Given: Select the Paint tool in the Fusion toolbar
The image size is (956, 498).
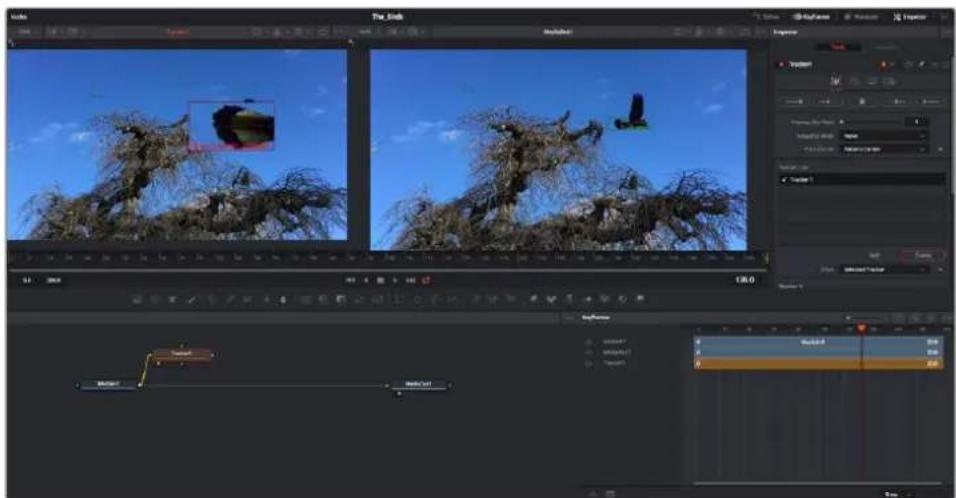Looking at the screenshot, I should click(x=191, y=299).
